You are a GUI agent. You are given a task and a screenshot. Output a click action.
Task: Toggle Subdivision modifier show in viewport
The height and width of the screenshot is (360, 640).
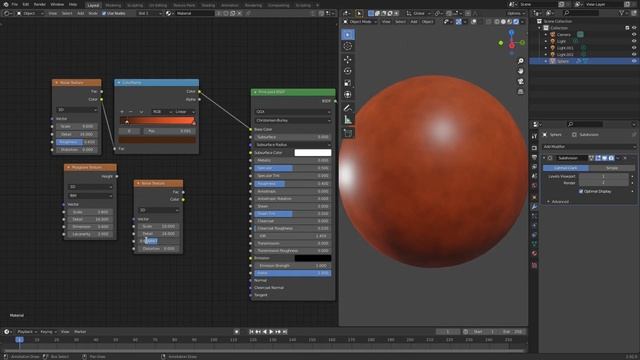point(604,158)
